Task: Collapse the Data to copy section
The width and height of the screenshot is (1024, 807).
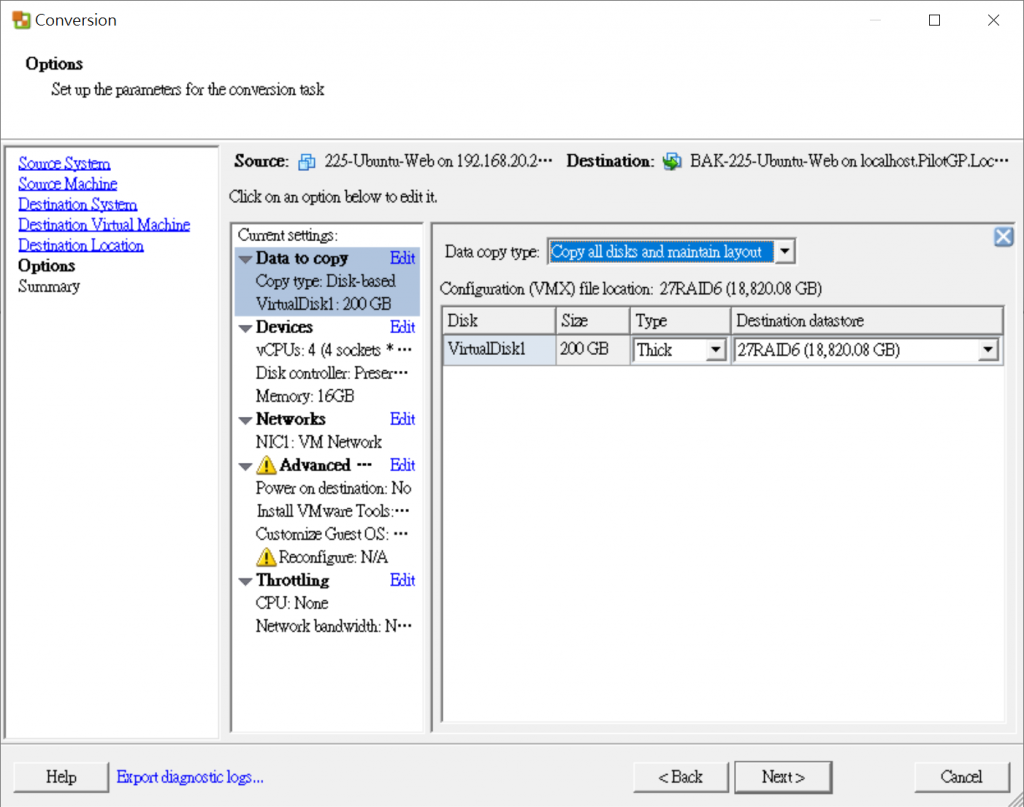Action: click(x=246, y=259)
